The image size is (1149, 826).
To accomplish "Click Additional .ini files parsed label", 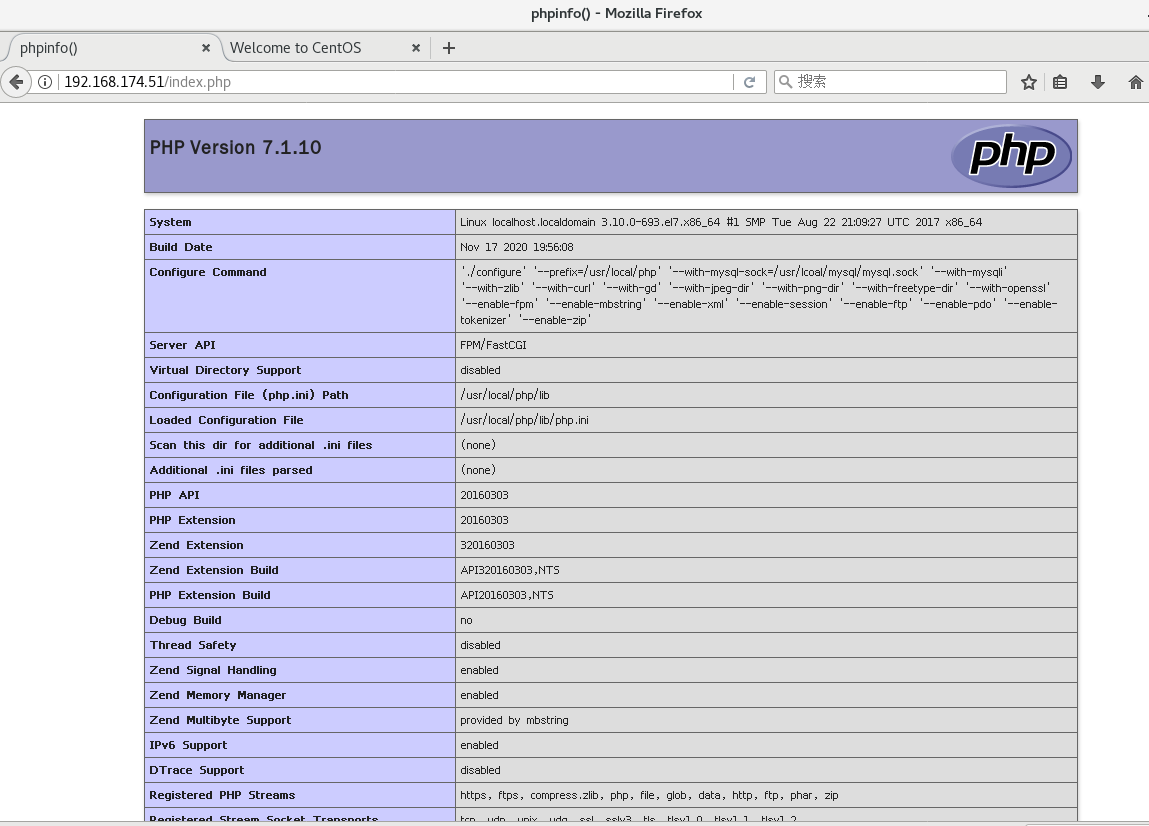I will pos(231,470).
